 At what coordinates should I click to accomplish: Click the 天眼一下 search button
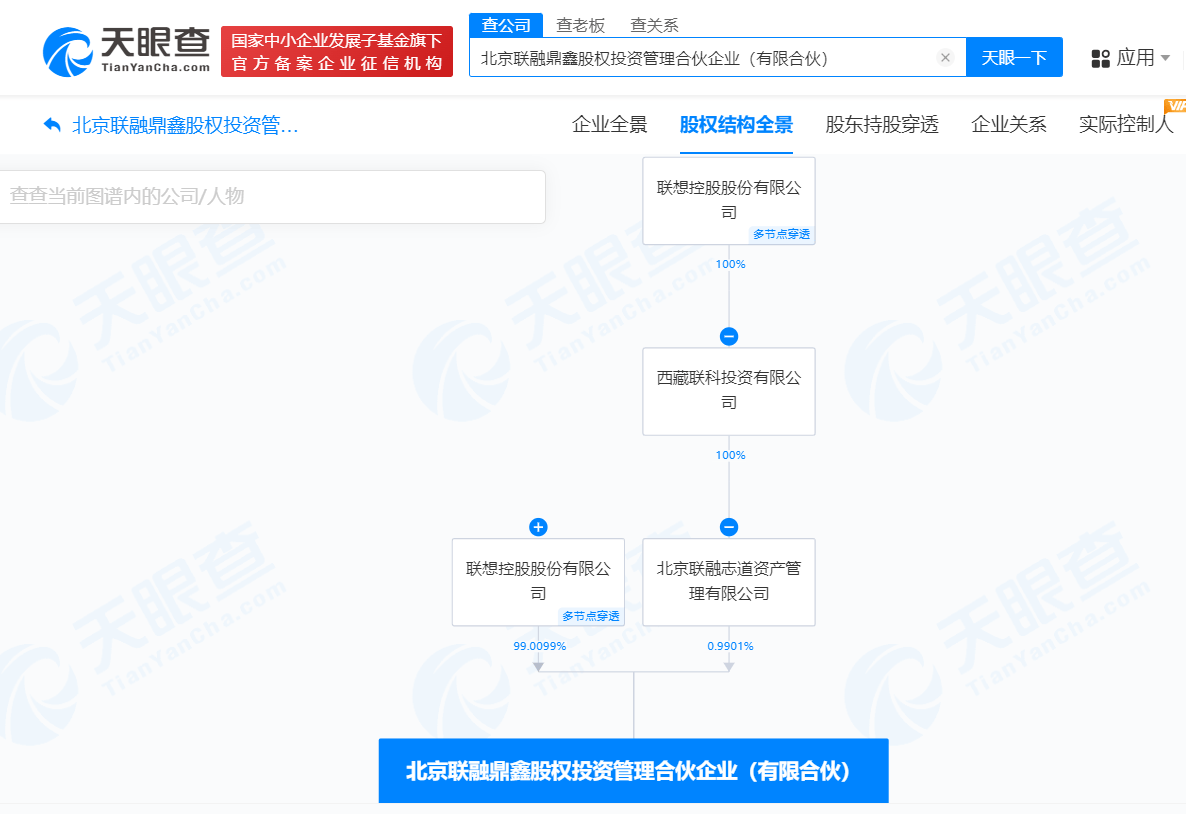[x=1014, y=57]
